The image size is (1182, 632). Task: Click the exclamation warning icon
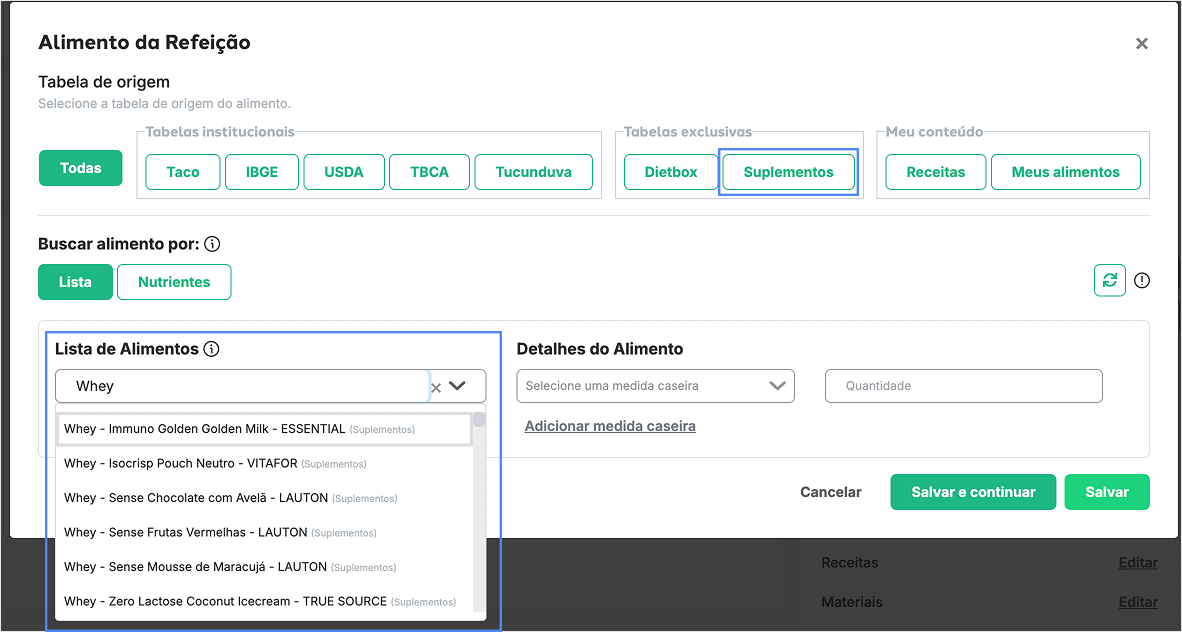click(x=1142, y=281)
